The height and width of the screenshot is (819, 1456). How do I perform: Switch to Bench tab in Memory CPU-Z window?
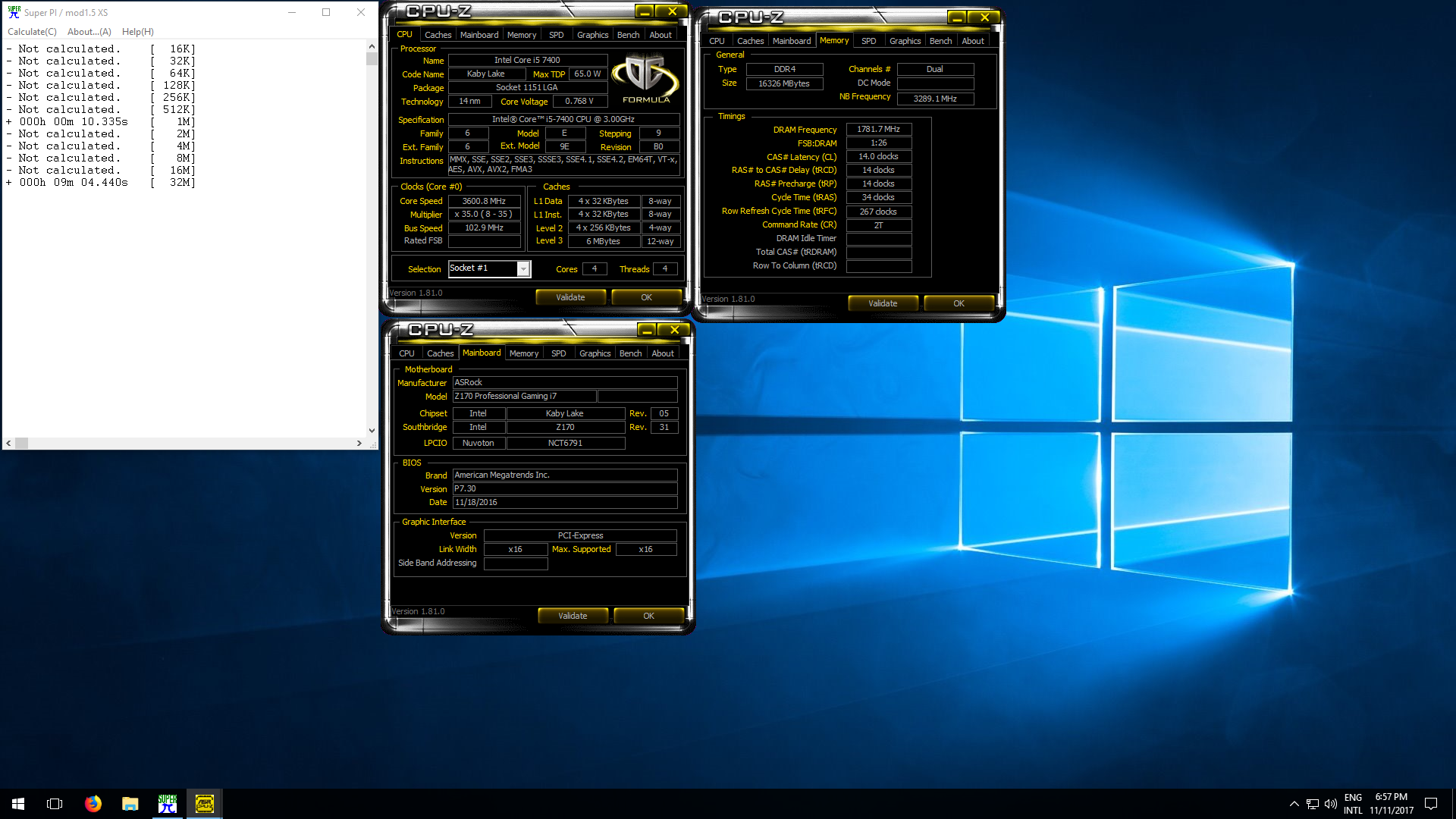coord(940,41)
